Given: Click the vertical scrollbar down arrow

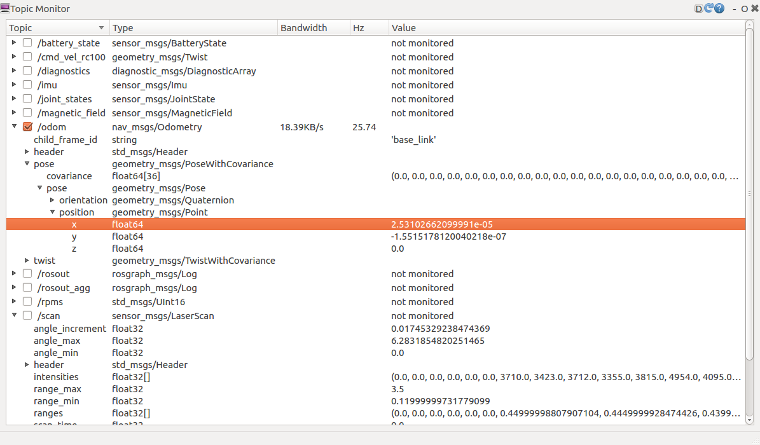Looking at the screenshot, I should tap(749, 420).
